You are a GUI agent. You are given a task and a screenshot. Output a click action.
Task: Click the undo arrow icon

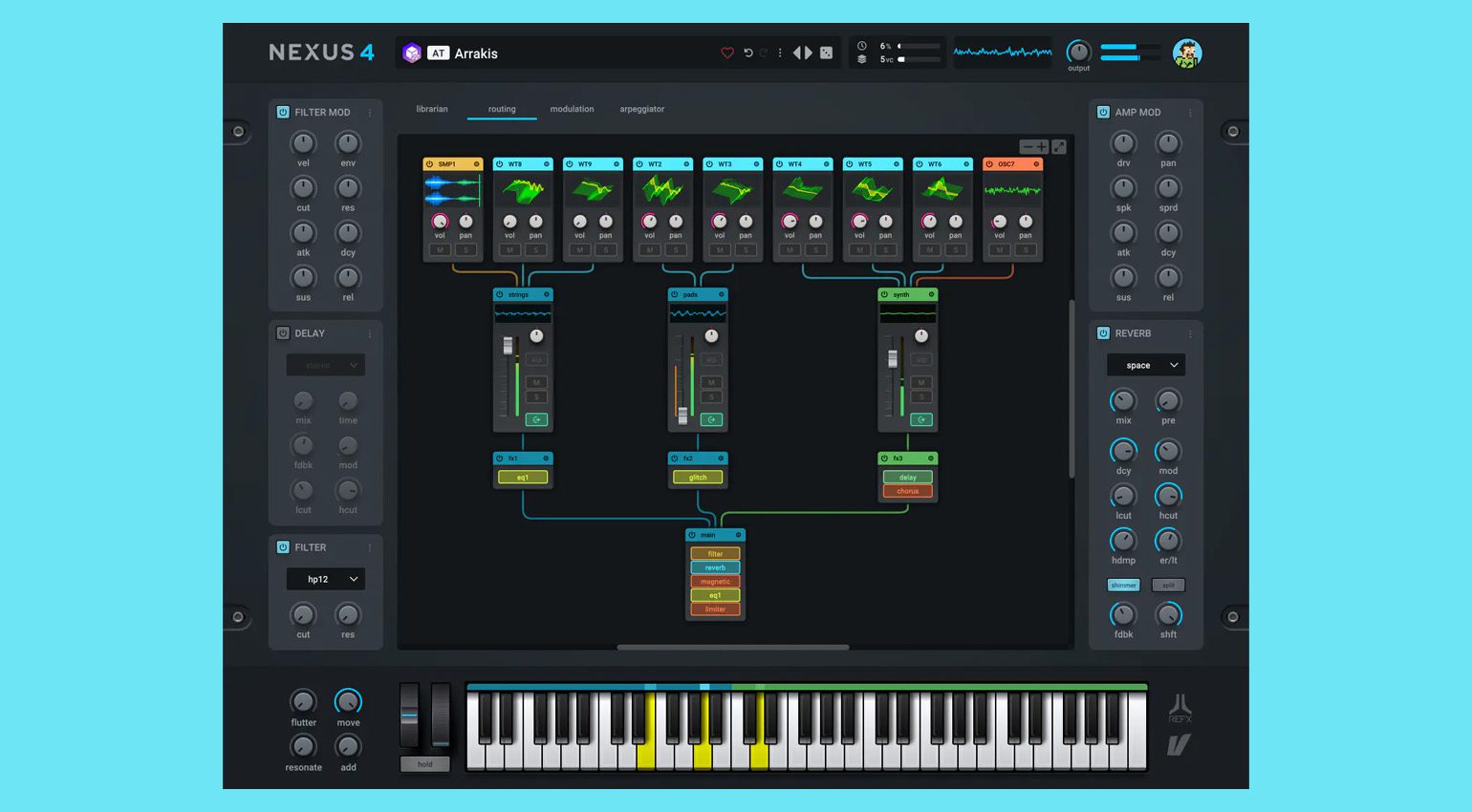(x=748, y=53)
